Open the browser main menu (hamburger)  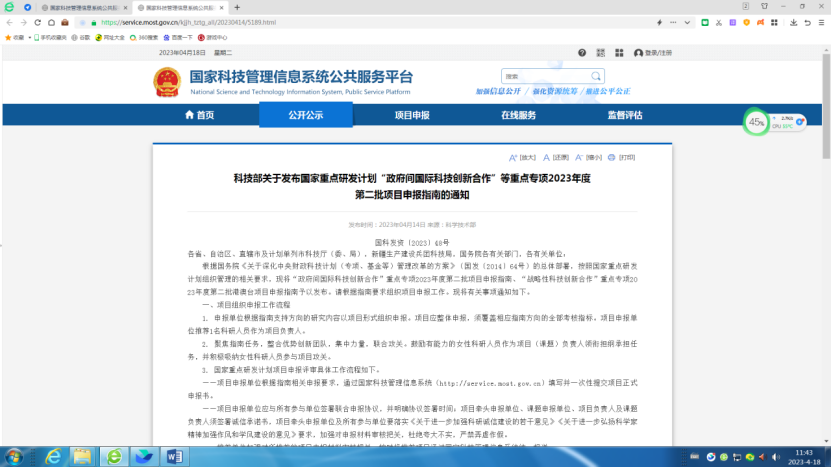[x=821, y=21]
